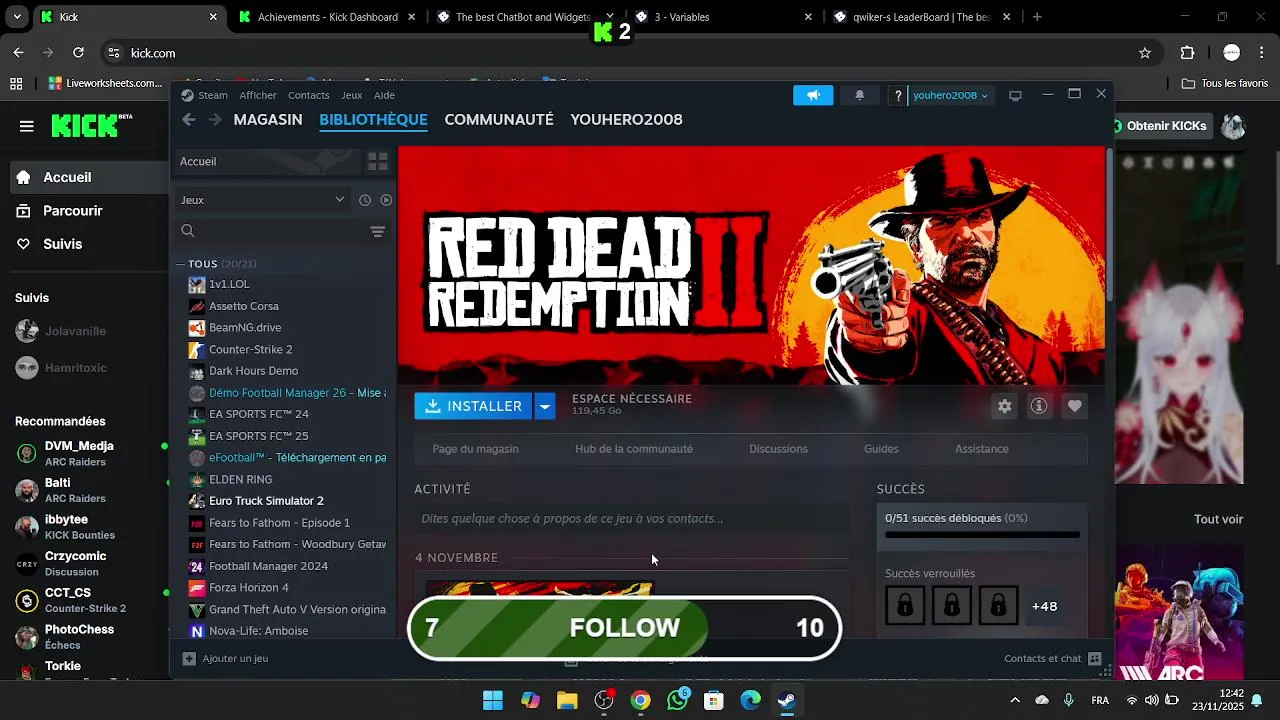Click Steam game page vertical scrollbar

tap(1109, 225)
